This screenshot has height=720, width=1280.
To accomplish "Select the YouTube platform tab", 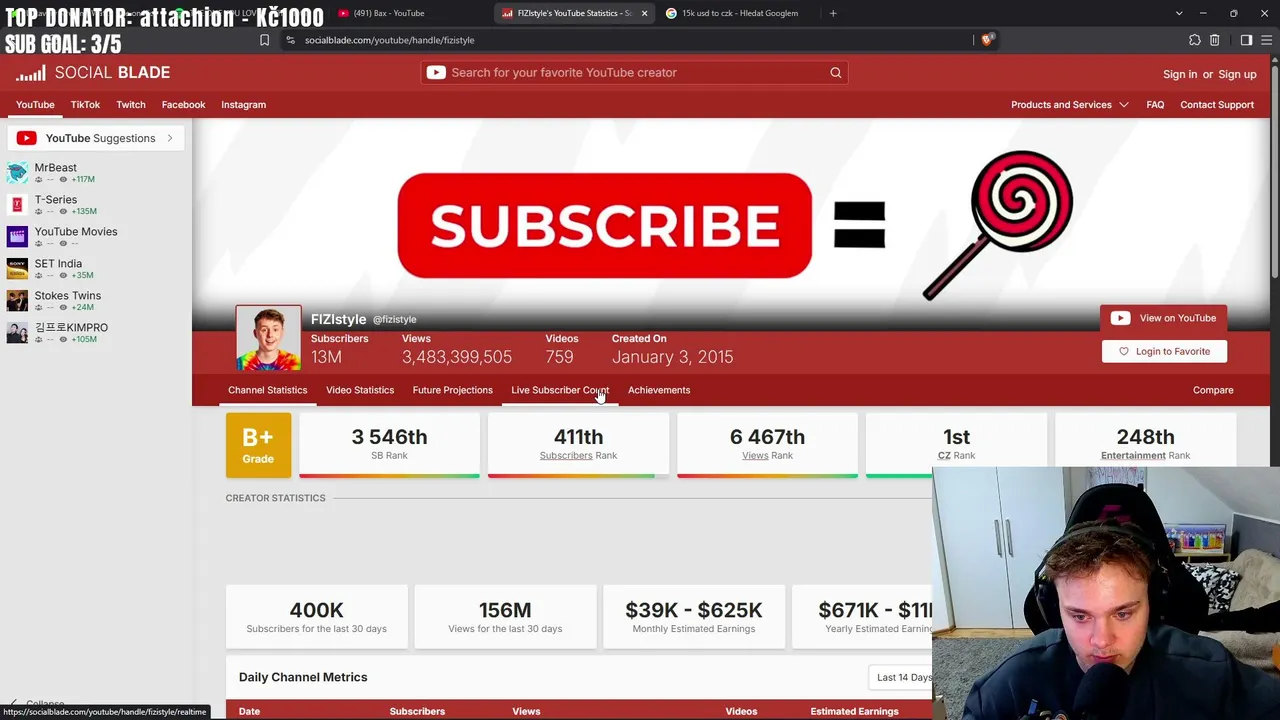I will (x=35, y=105).
